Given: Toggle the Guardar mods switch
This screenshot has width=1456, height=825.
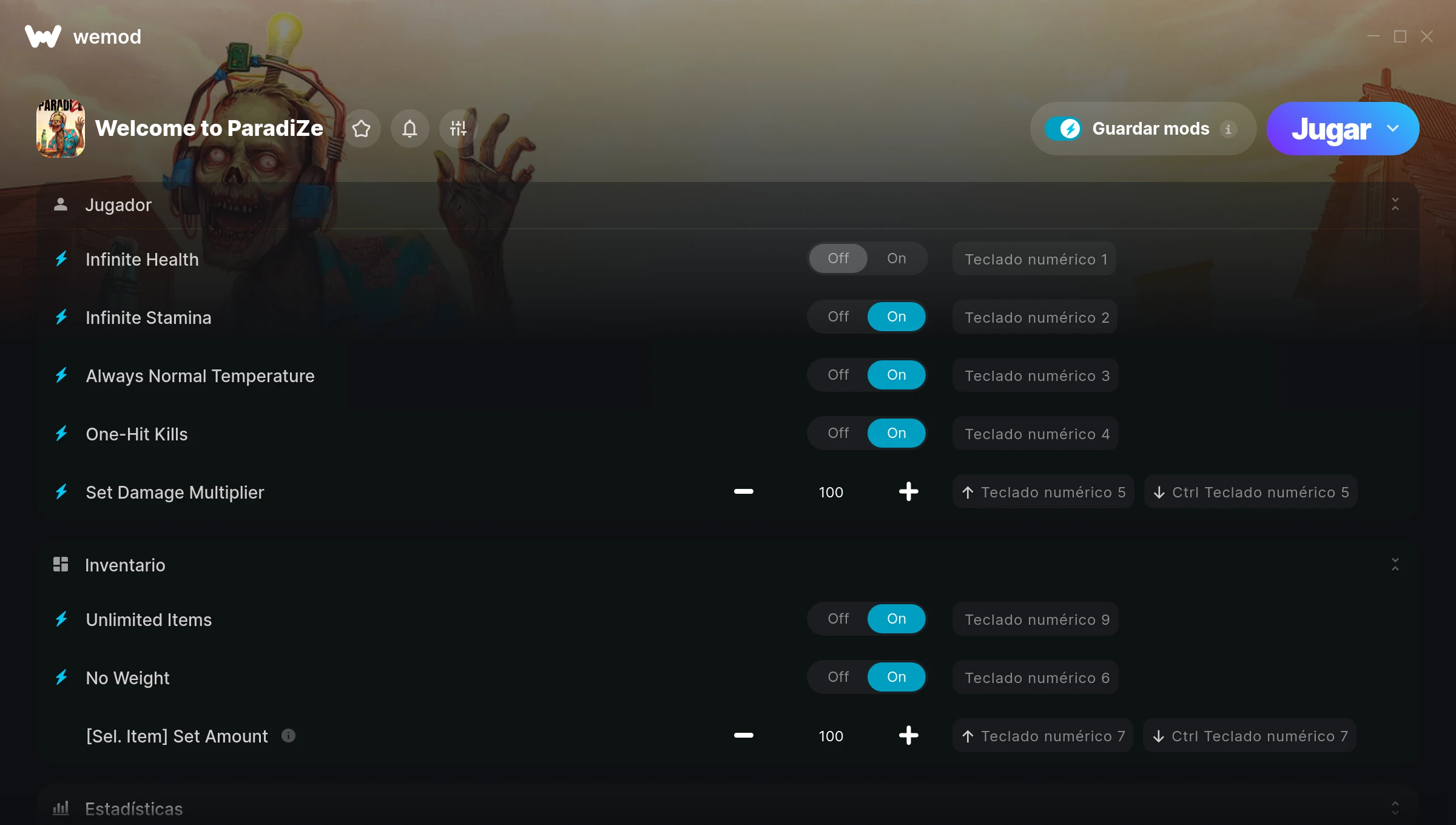Looking at the screenshot, I should (x=1063, y=129).
